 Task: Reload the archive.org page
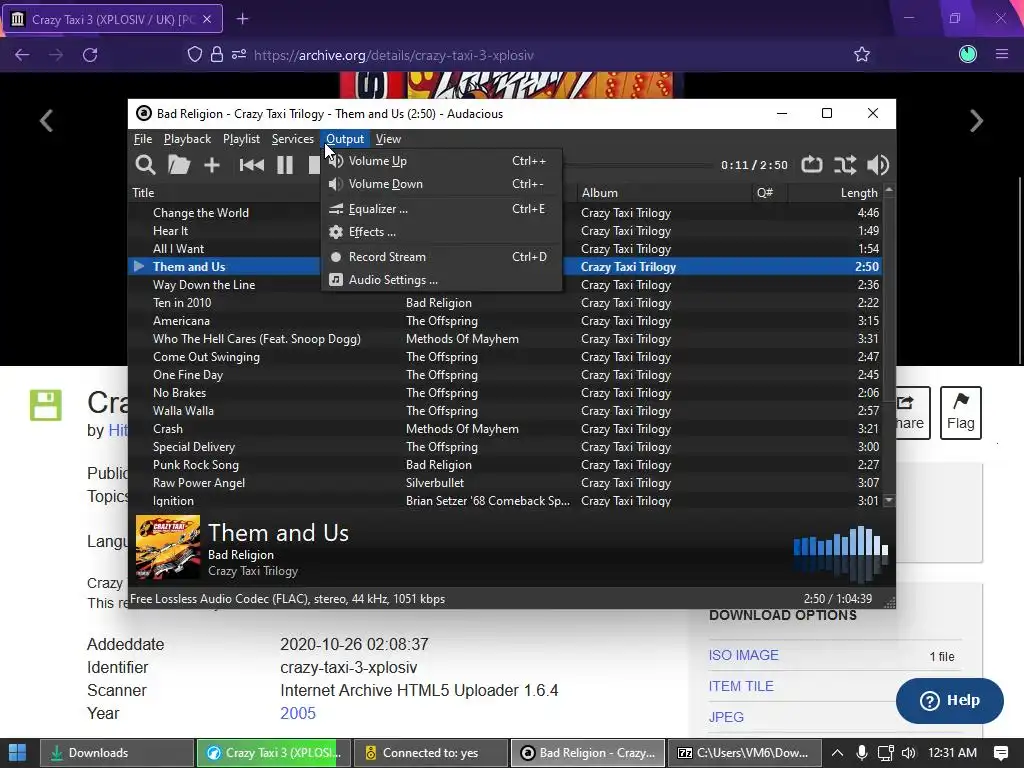[90, 55]
